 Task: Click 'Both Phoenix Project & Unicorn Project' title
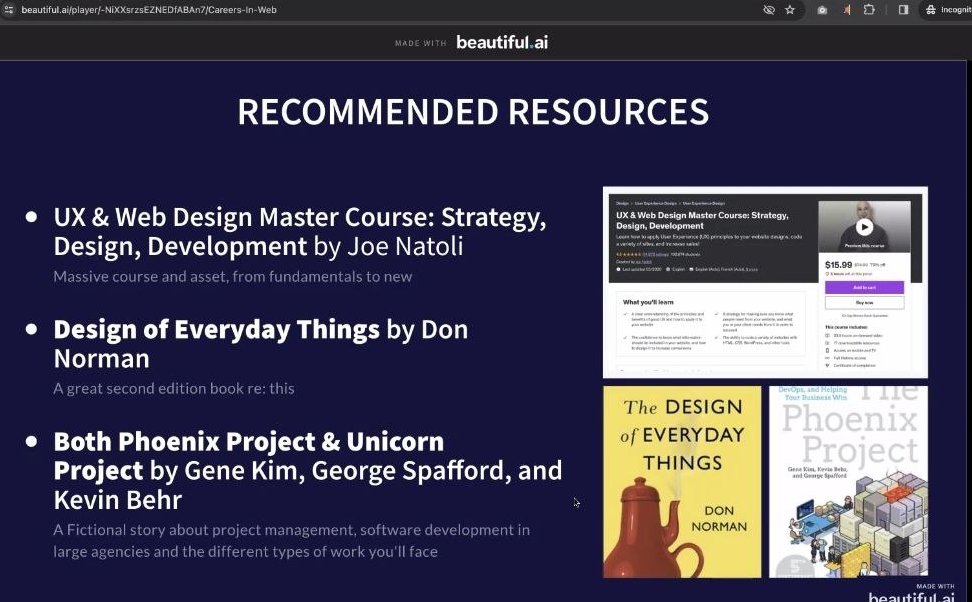[x=308, y=471]
